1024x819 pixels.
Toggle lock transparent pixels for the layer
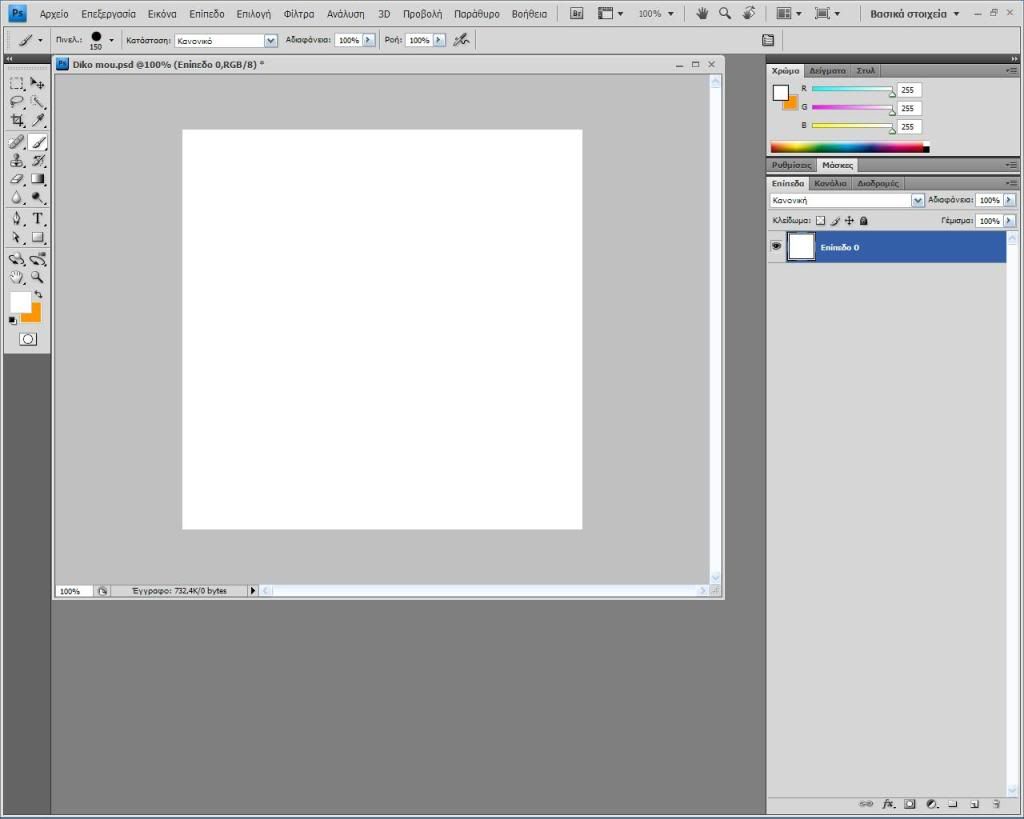pos(820,221)
